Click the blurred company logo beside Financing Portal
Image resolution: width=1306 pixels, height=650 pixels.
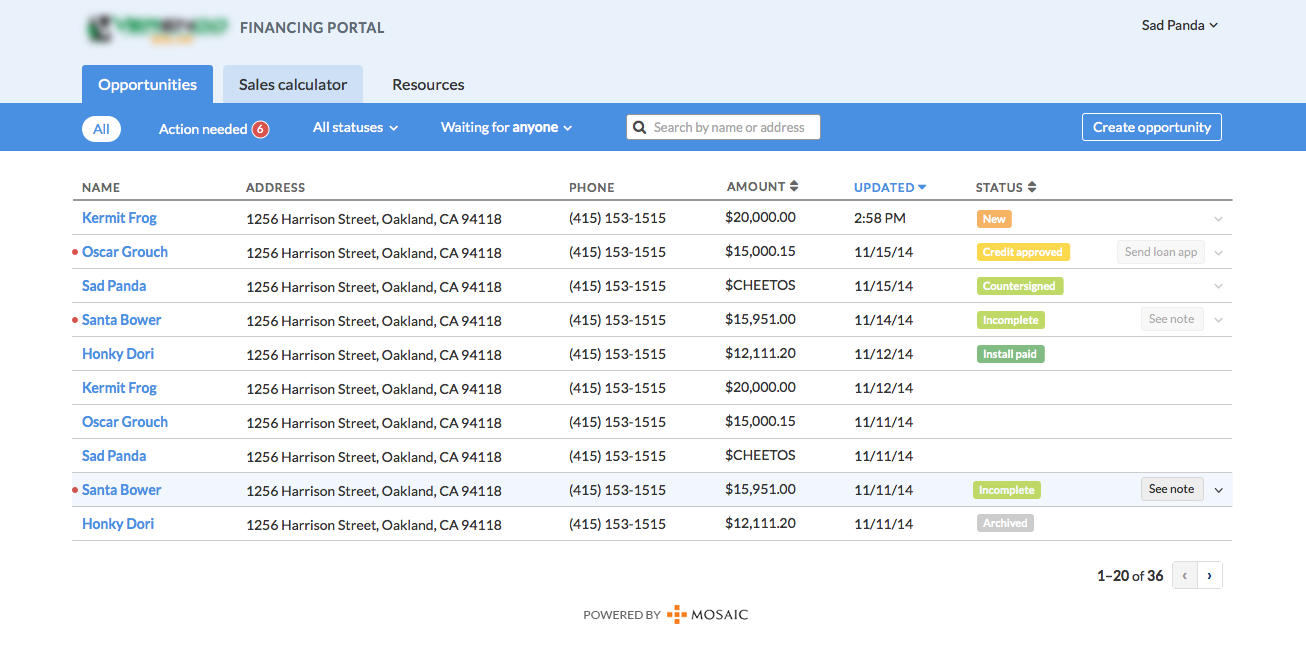[156, 28]
